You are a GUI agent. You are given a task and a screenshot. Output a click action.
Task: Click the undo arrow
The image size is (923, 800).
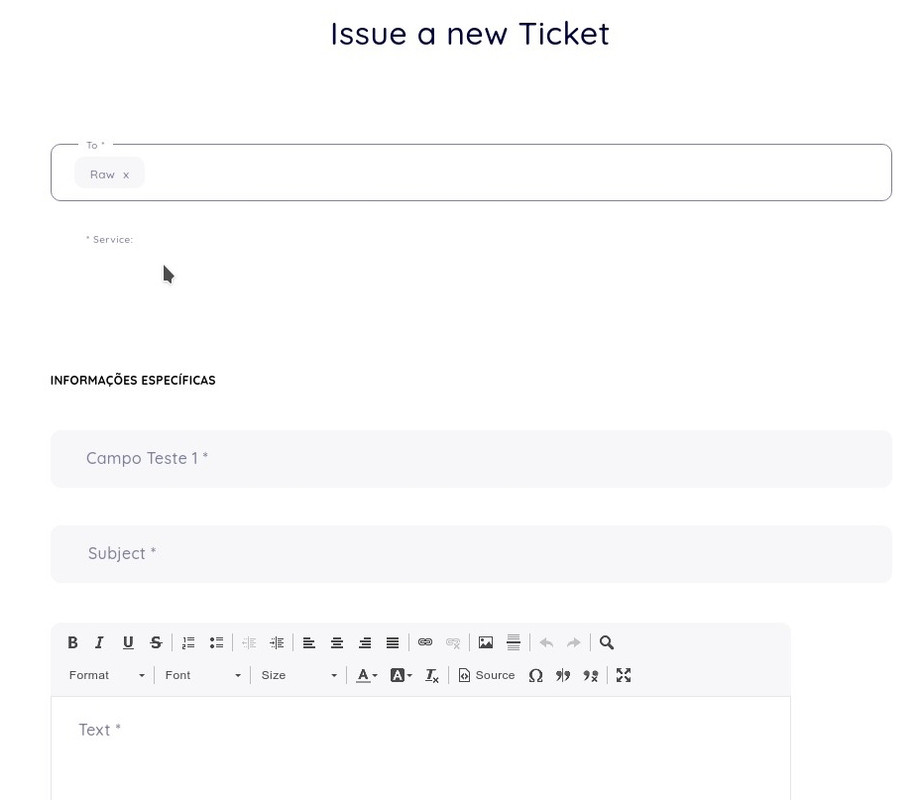coord(546,643)
